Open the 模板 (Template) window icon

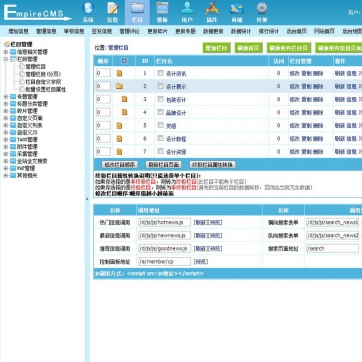point(162,8)
